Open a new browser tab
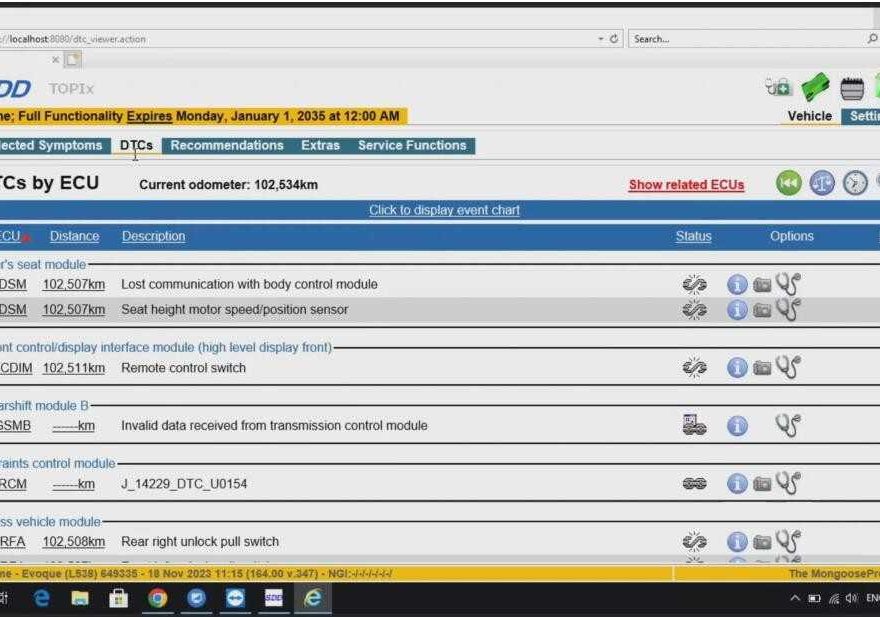 pos(72,60)
